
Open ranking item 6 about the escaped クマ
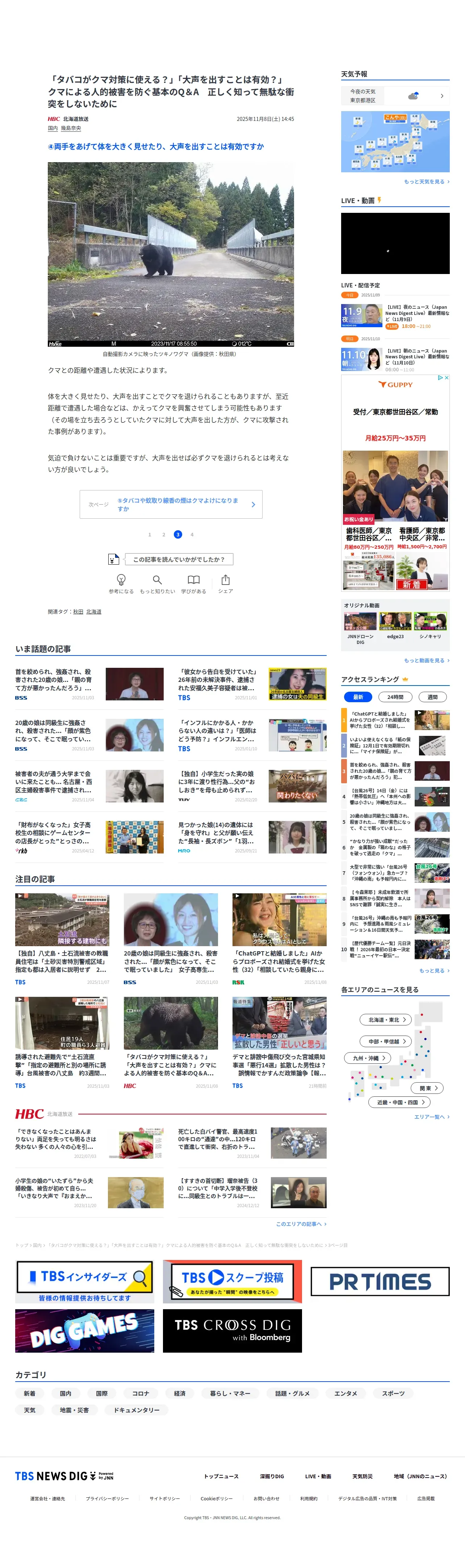click(x=396, y=847)
